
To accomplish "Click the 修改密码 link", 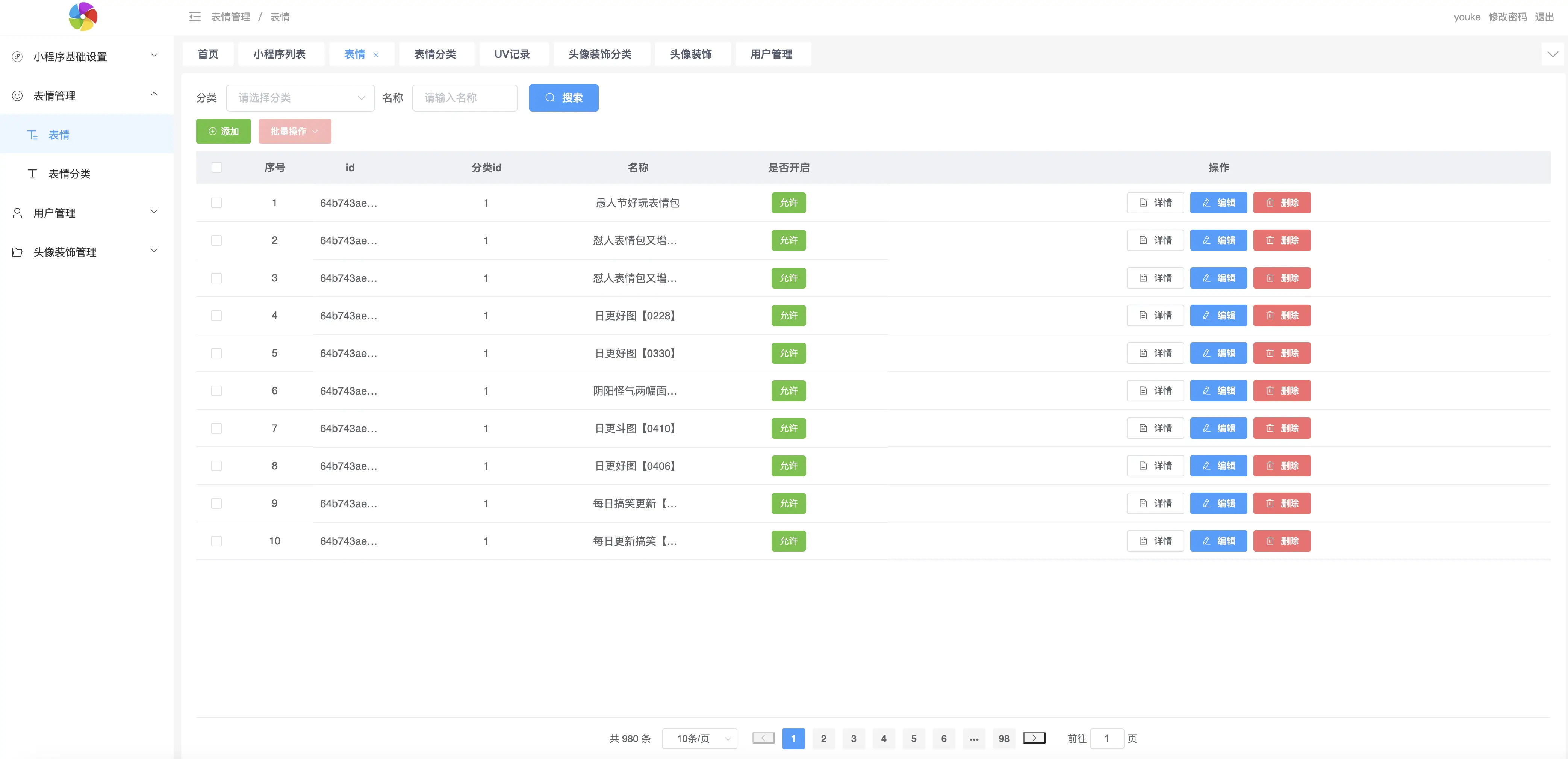I will [x=1507, y=17].
